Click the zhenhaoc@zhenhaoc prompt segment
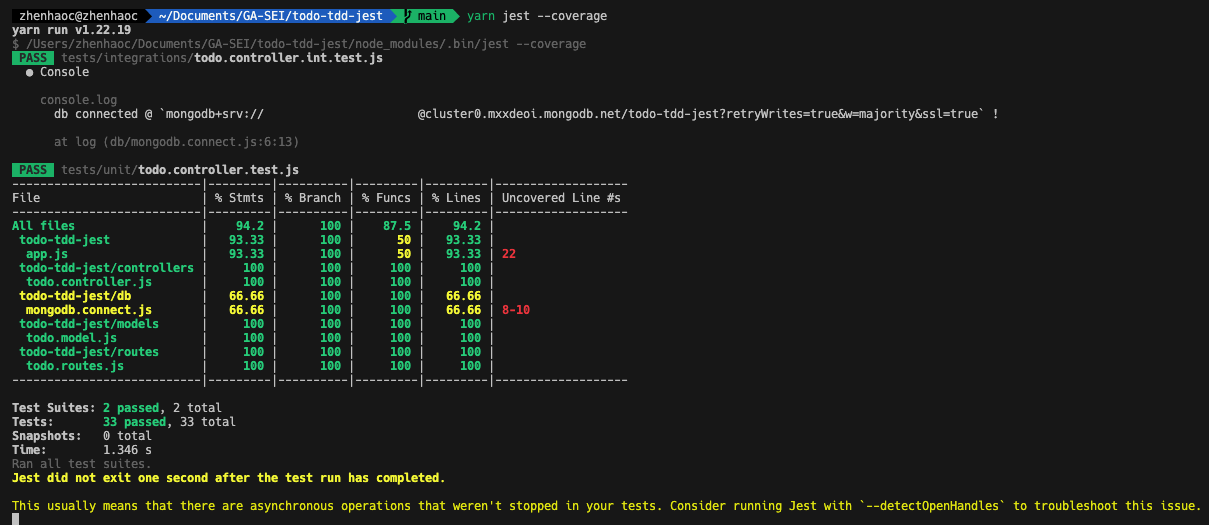The height and width of the screenshot is (525, 1209). click(76, 16)
